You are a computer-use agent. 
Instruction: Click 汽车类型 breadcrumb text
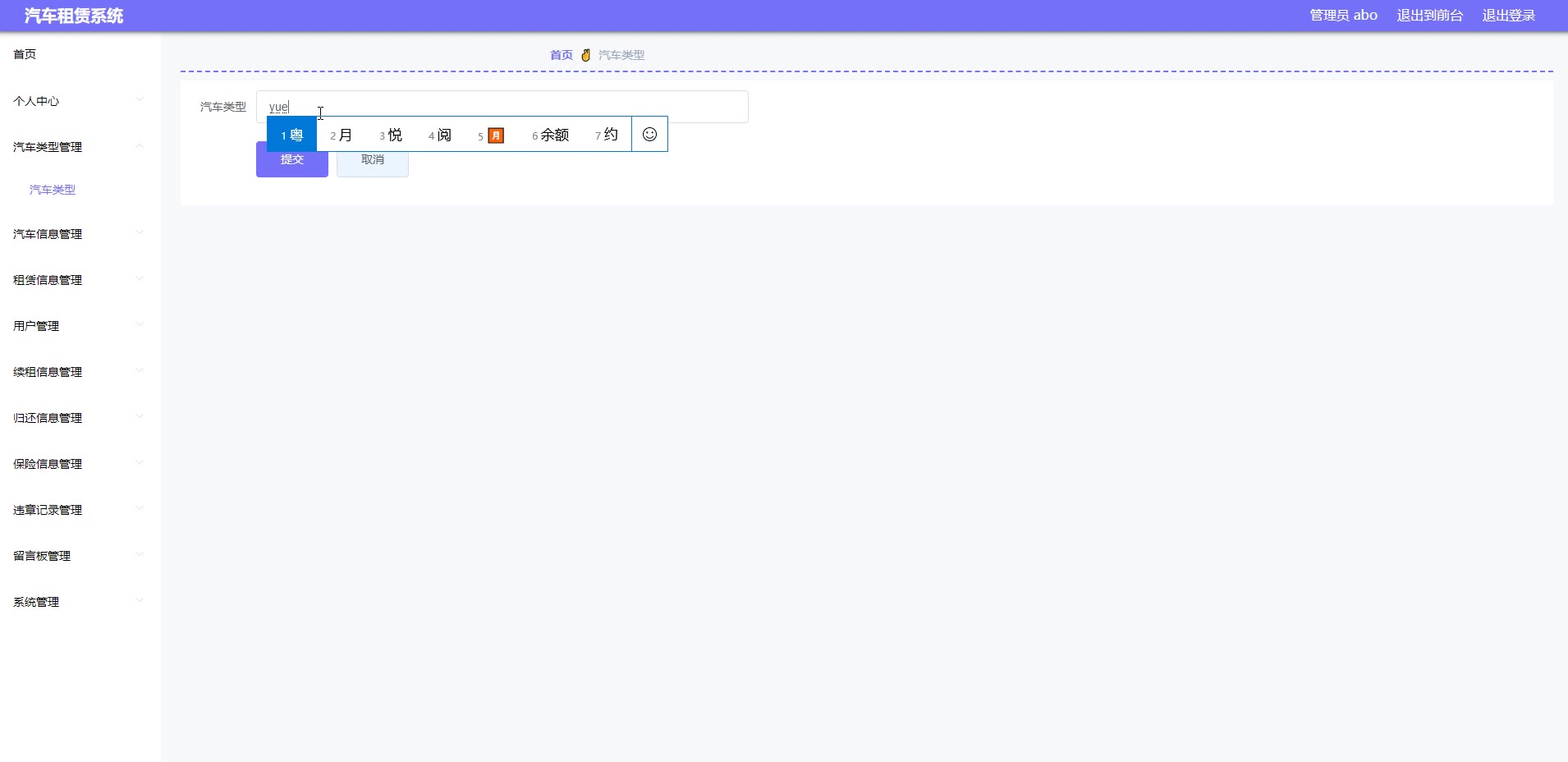pyautogui.click(x=621, y=55)
